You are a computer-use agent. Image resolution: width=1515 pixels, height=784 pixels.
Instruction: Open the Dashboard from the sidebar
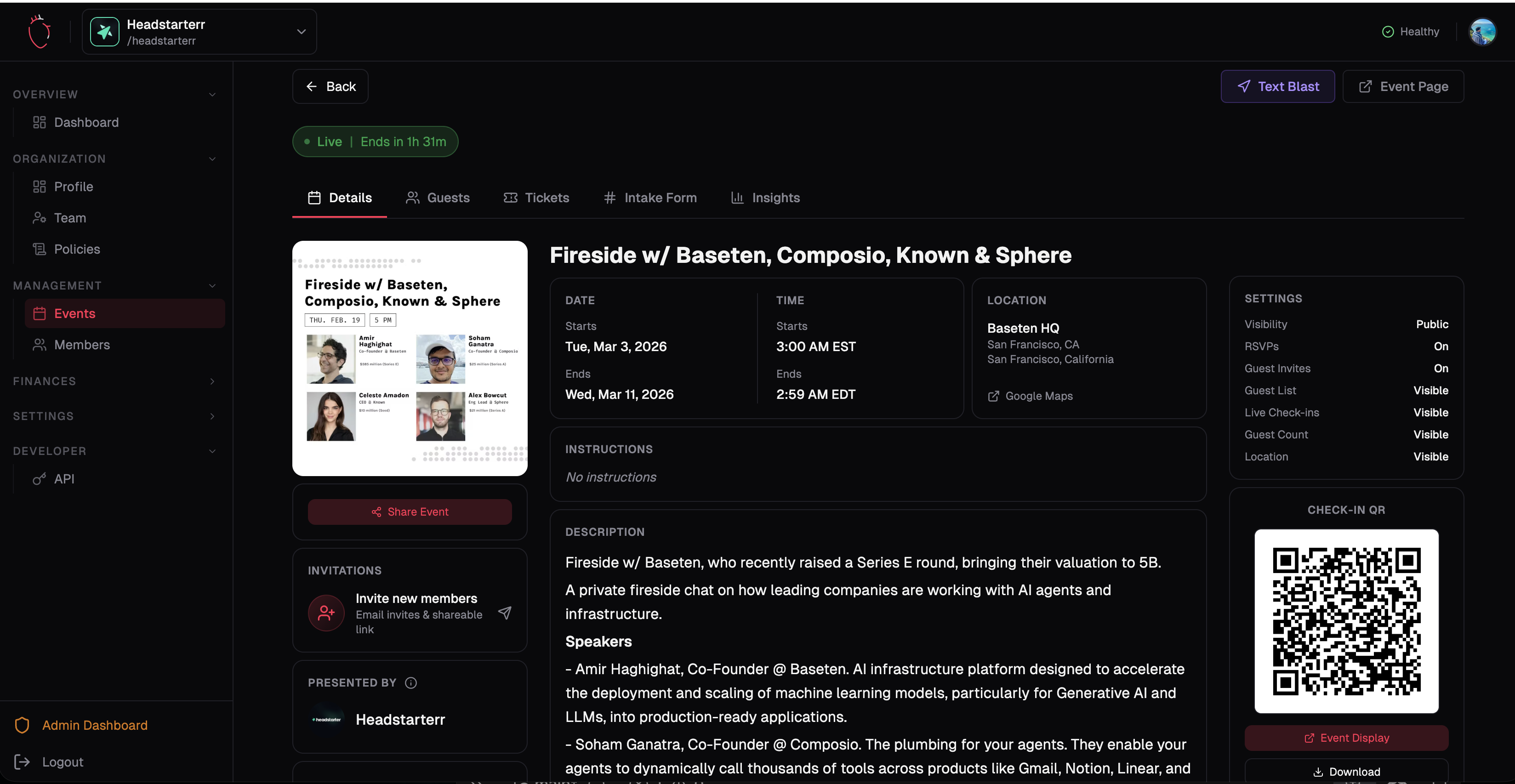pyautogui.click(x=86, y=122)
